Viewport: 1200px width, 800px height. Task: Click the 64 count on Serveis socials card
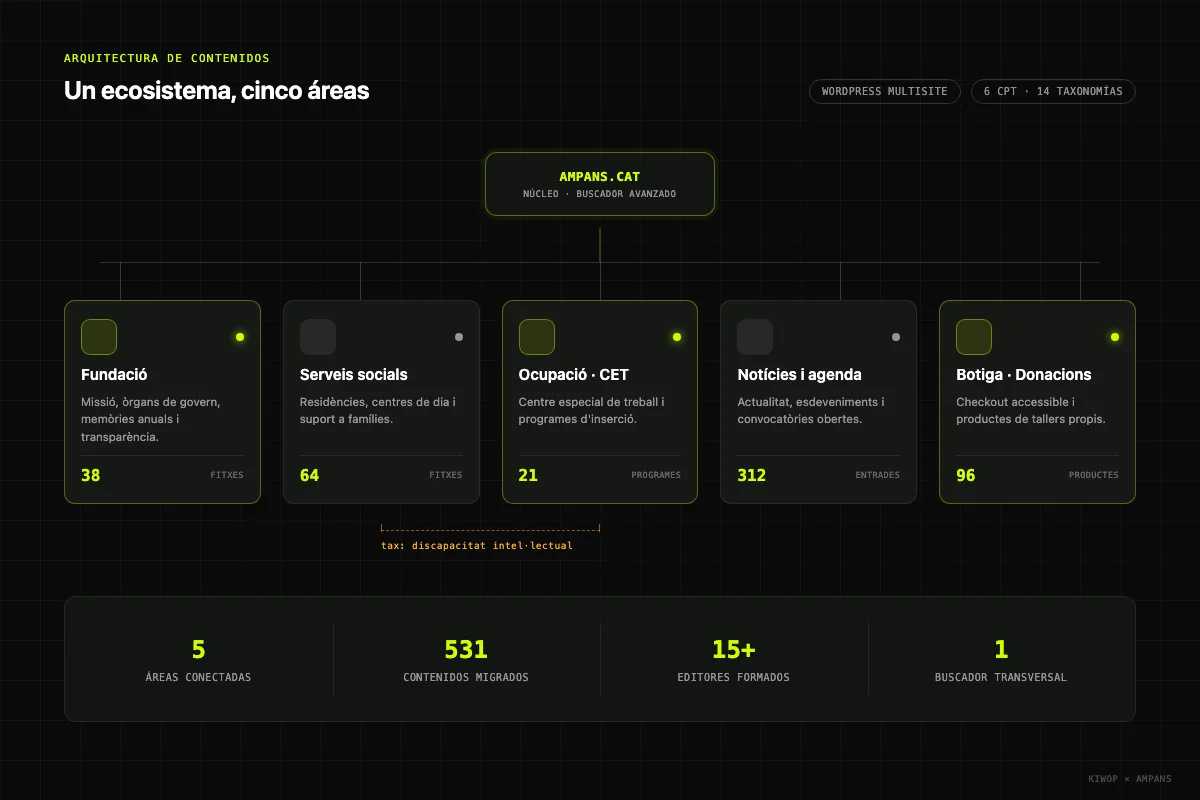pyautogui.click(x=310, y=475)
